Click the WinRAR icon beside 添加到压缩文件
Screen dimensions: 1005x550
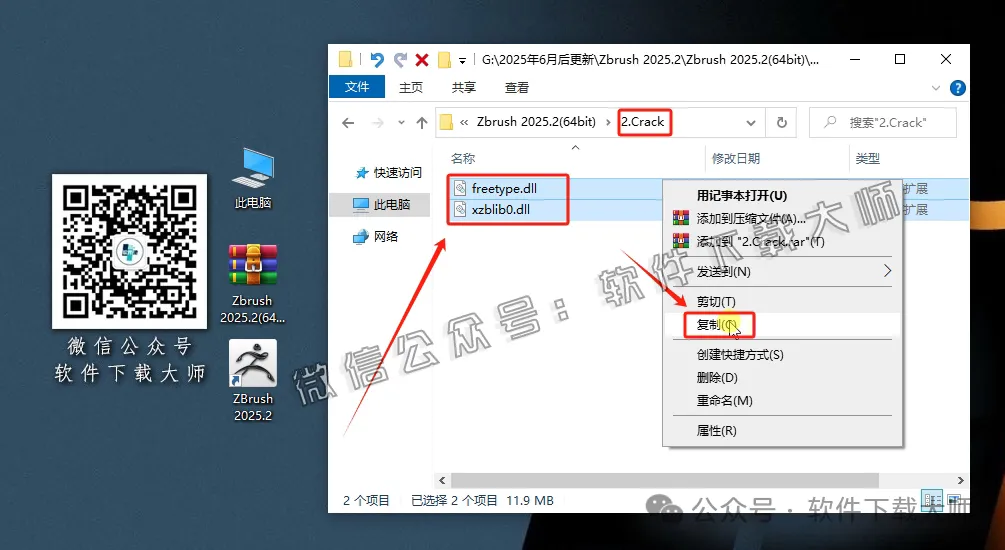680,219
